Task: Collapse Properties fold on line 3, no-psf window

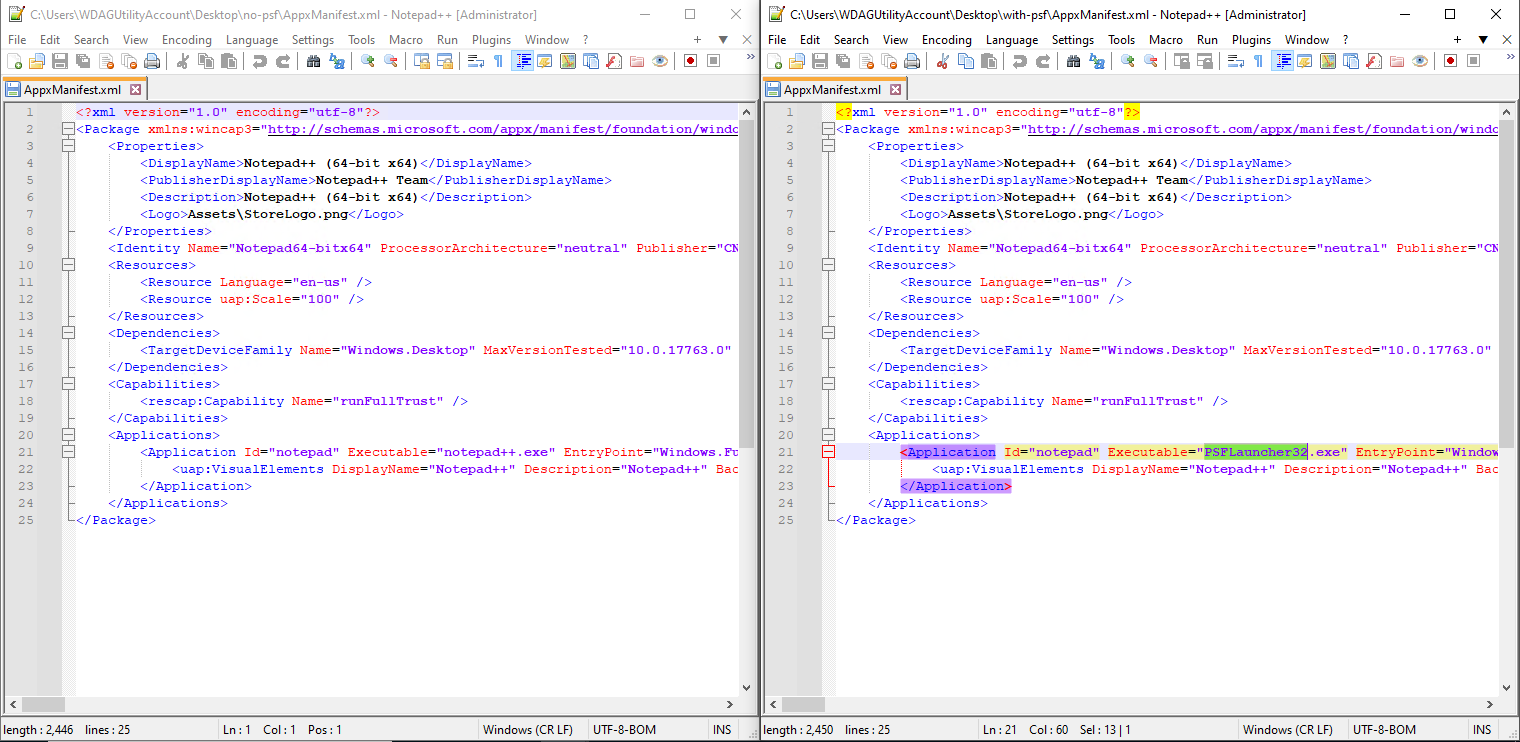Action: (x=68, y=146)
